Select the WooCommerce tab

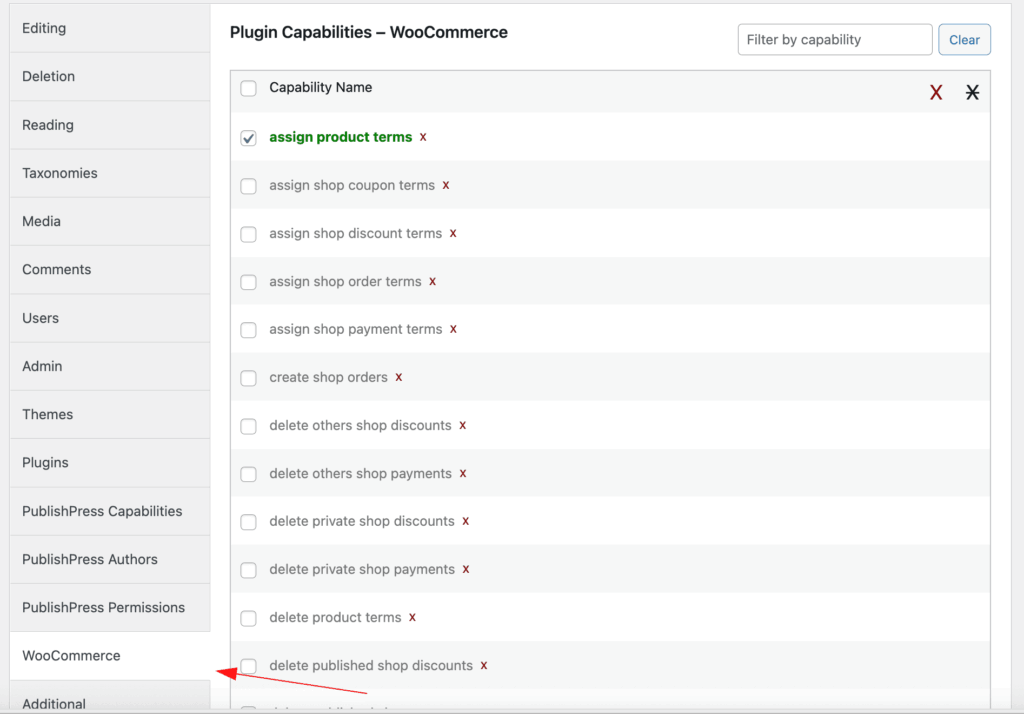110,656
